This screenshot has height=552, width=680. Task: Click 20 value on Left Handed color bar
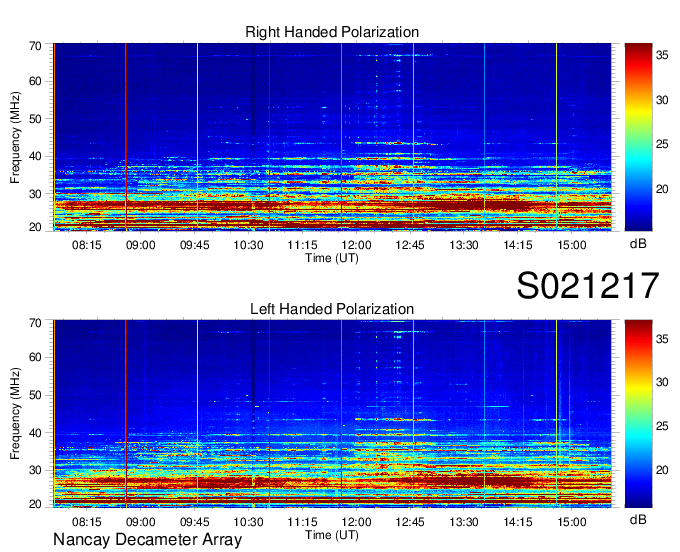click(662, 470)
